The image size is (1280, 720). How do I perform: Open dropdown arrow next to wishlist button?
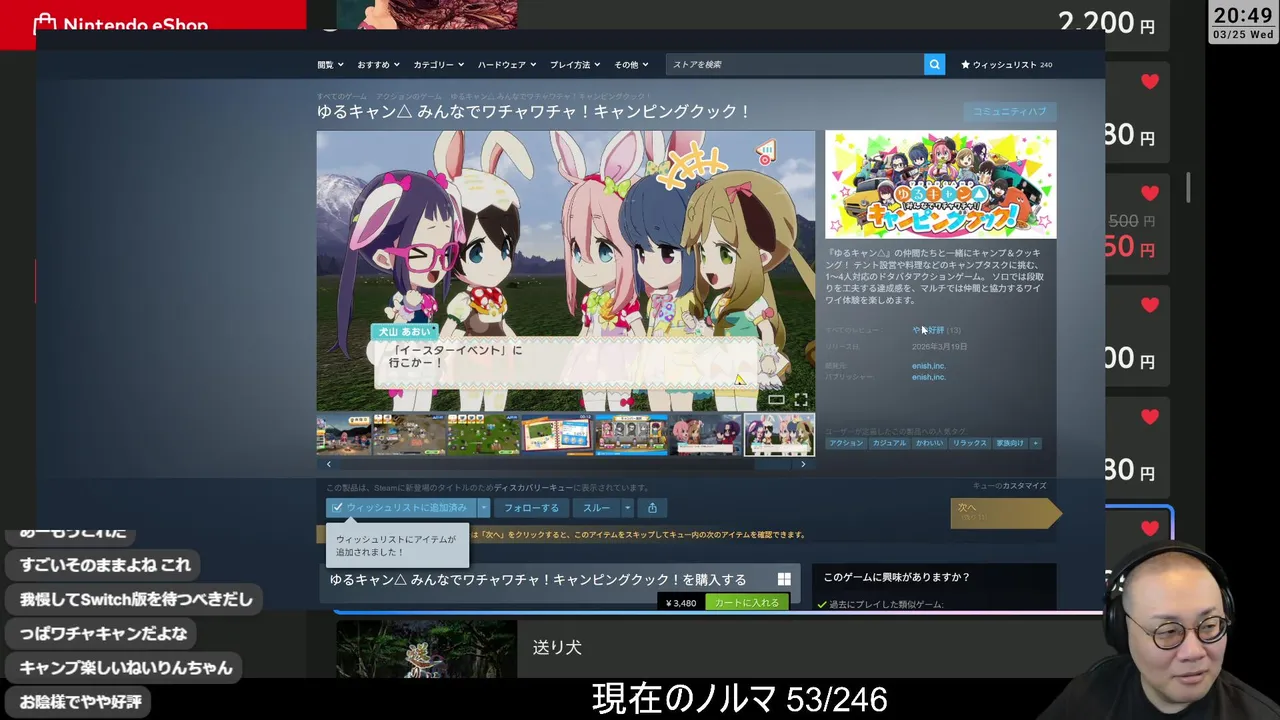484,508
